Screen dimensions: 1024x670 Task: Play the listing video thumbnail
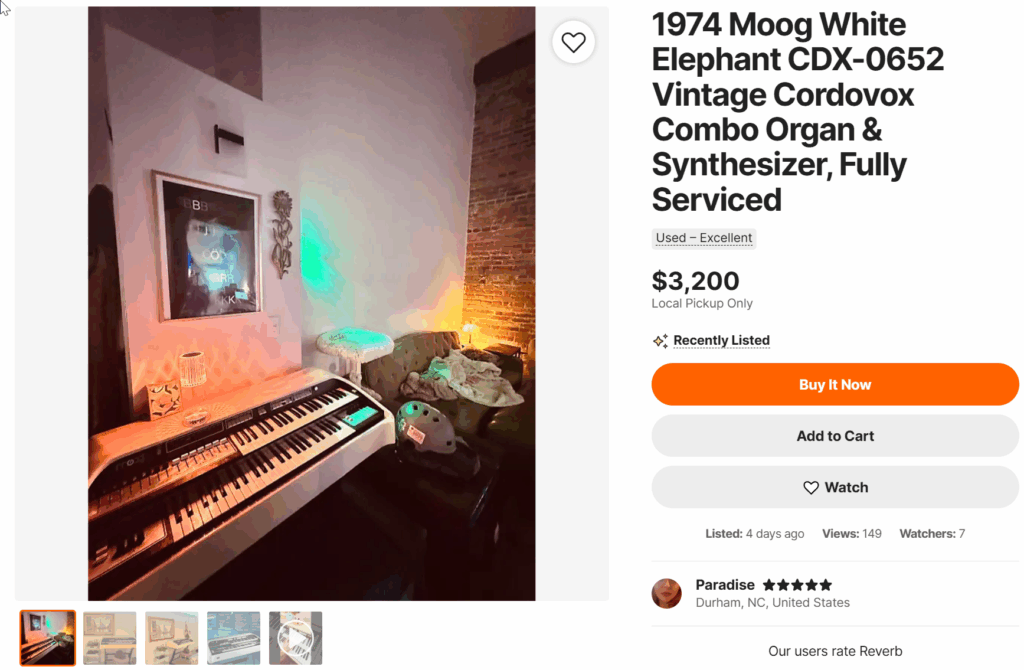click(295, 637)
